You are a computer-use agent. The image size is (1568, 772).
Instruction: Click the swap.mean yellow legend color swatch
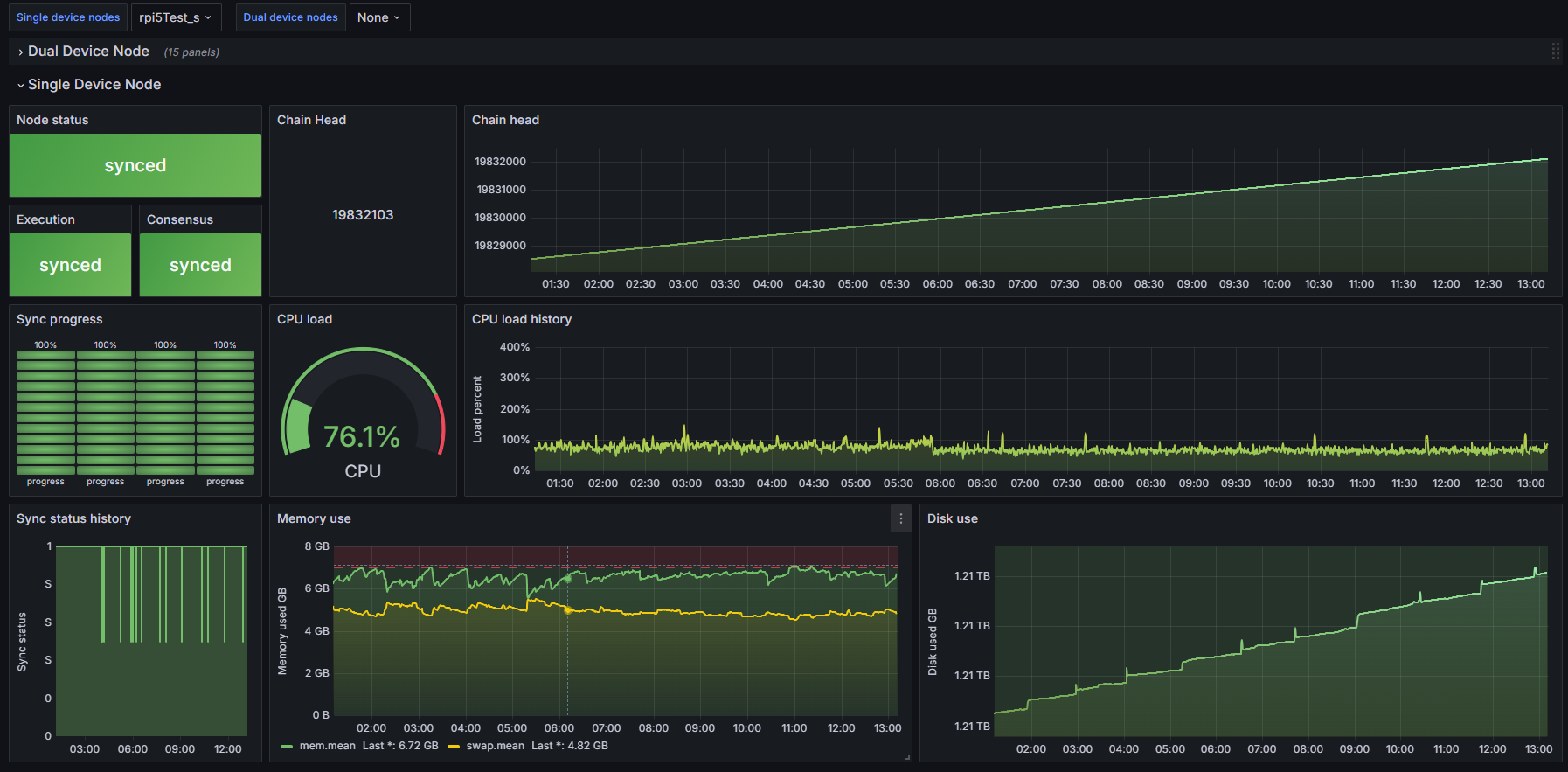(453, 747)
